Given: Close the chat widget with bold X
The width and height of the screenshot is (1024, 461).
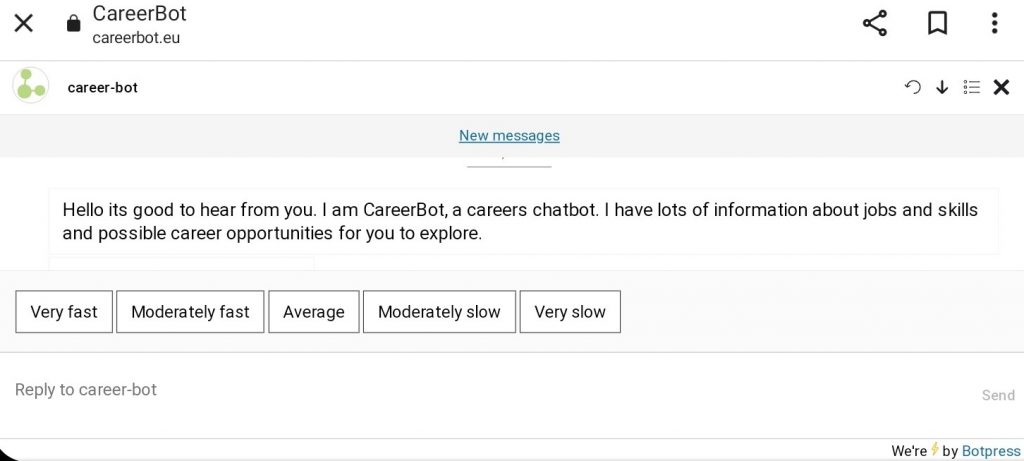Looking at the screenshot, I should tap(1001, 87).
